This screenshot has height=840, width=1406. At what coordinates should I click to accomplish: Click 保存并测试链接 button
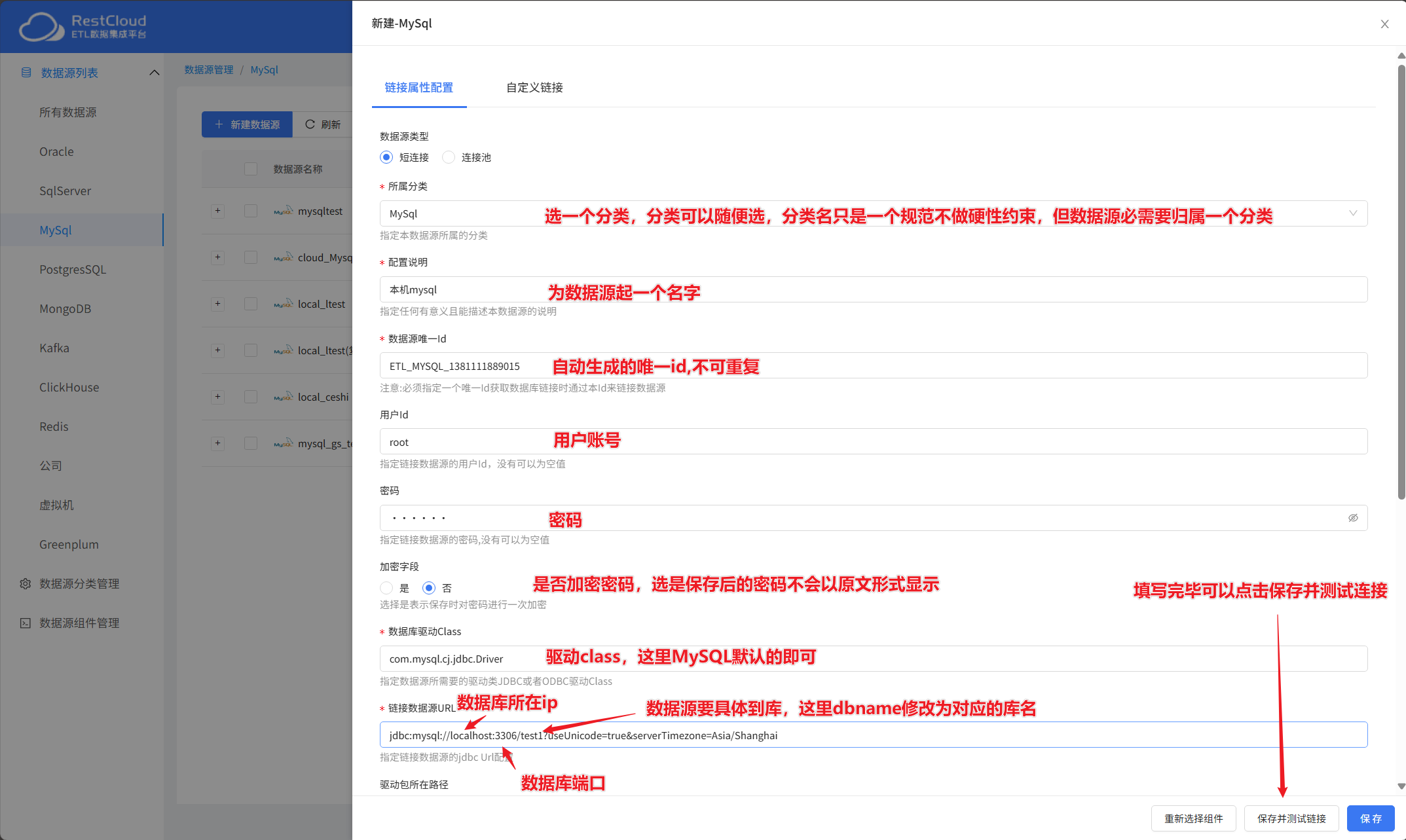click(x=1291, y=818)
